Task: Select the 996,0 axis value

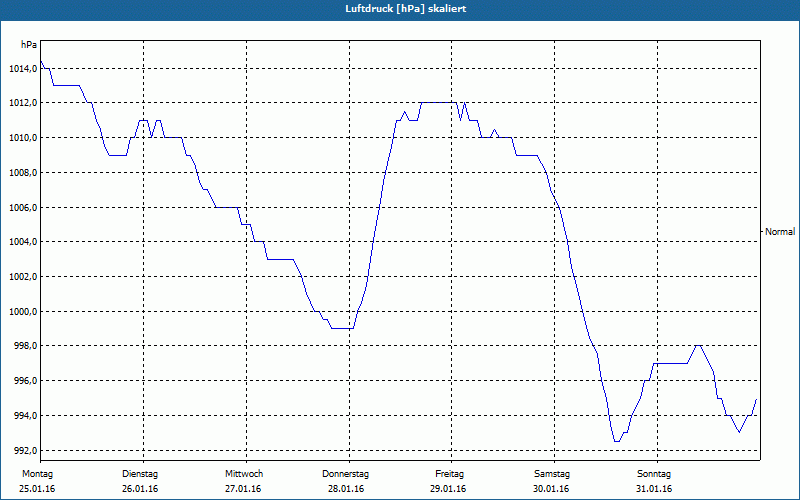Action: click(24, 381)
